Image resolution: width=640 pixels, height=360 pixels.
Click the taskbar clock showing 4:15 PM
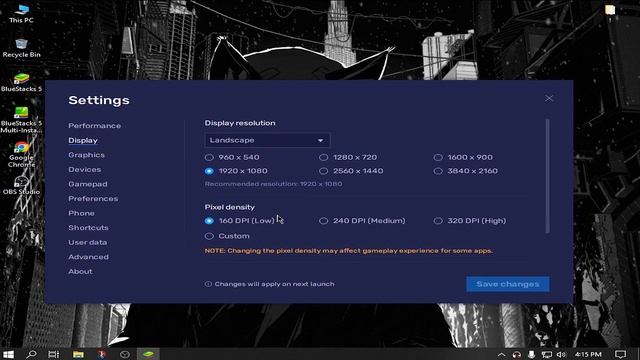point(588,354)
